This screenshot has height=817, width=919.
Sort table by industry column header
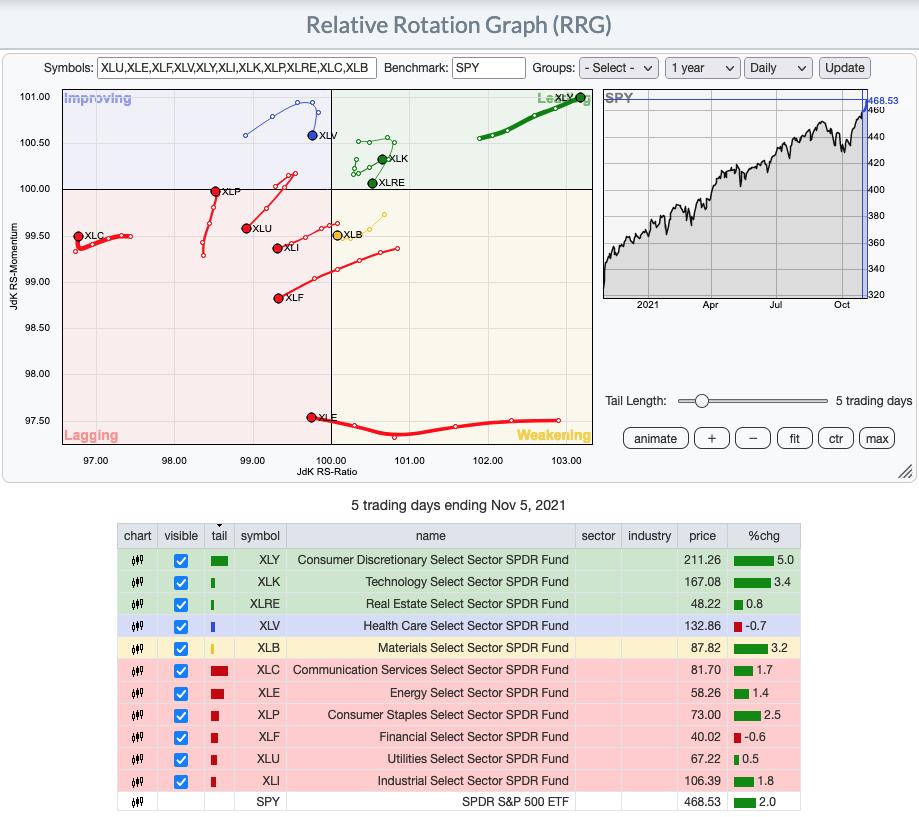[x=649, y=536]
